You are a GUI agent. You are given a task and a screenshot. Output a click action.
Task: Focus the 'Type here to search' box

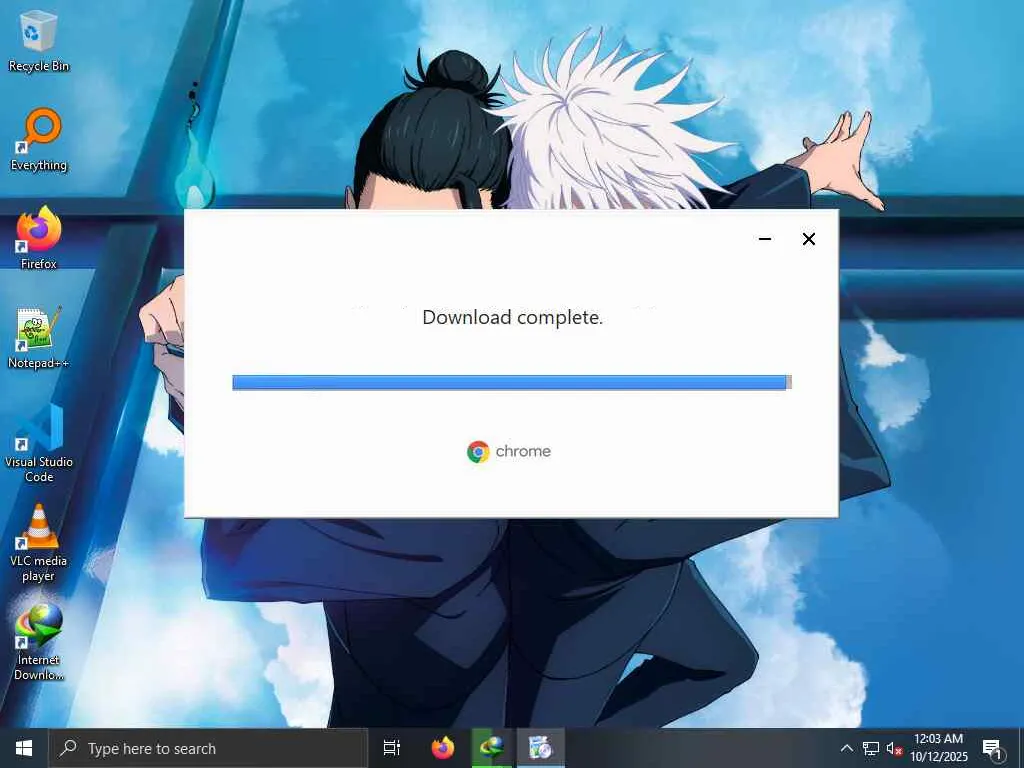click(x=208, y=748)
